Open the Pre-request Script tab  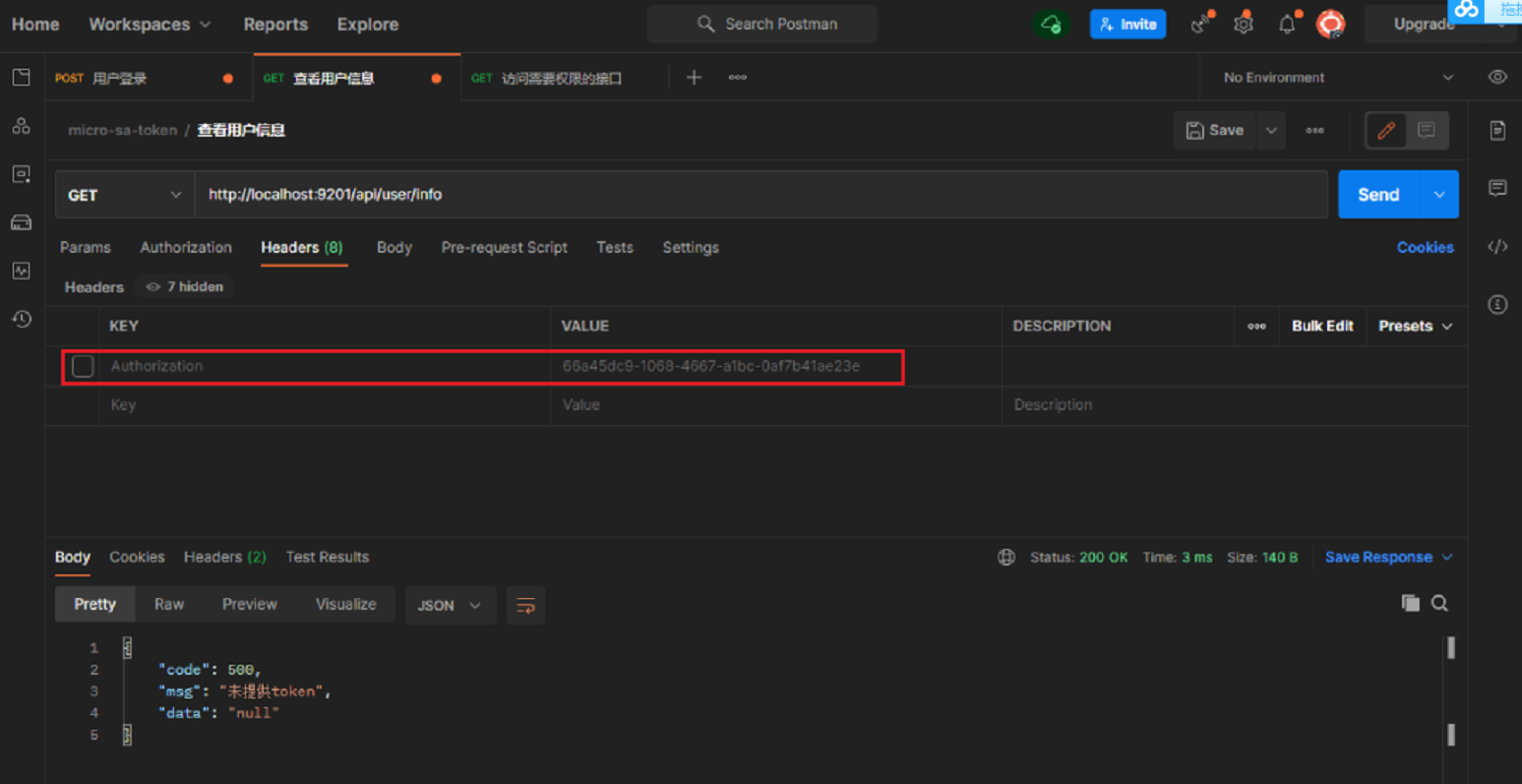pos(504,247)
